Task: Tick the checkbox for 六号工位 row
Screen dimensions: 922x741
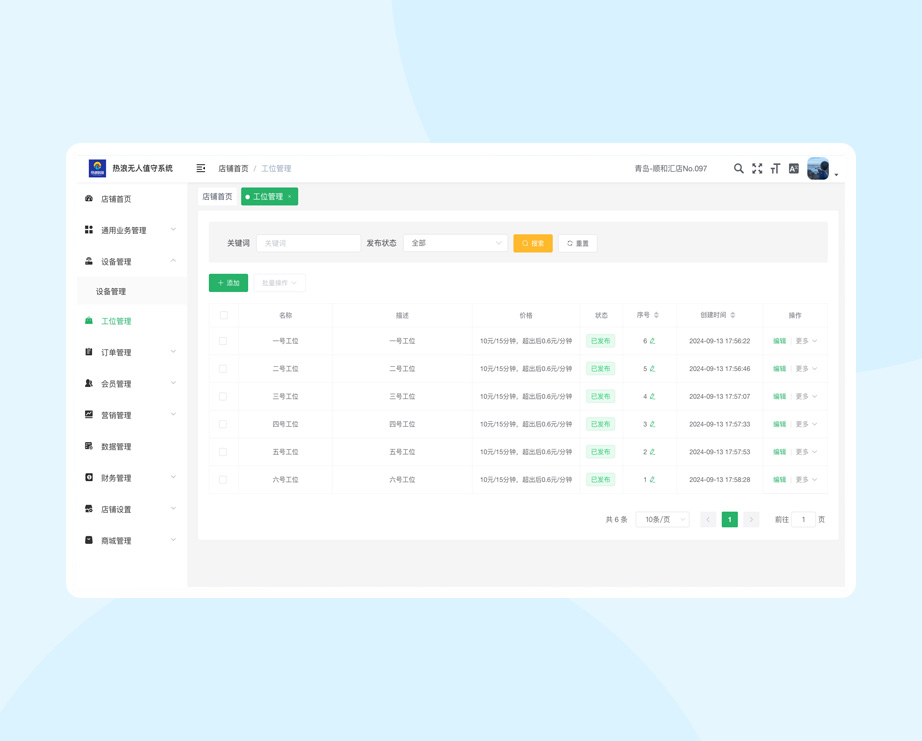Action: [x=223, y=480]
